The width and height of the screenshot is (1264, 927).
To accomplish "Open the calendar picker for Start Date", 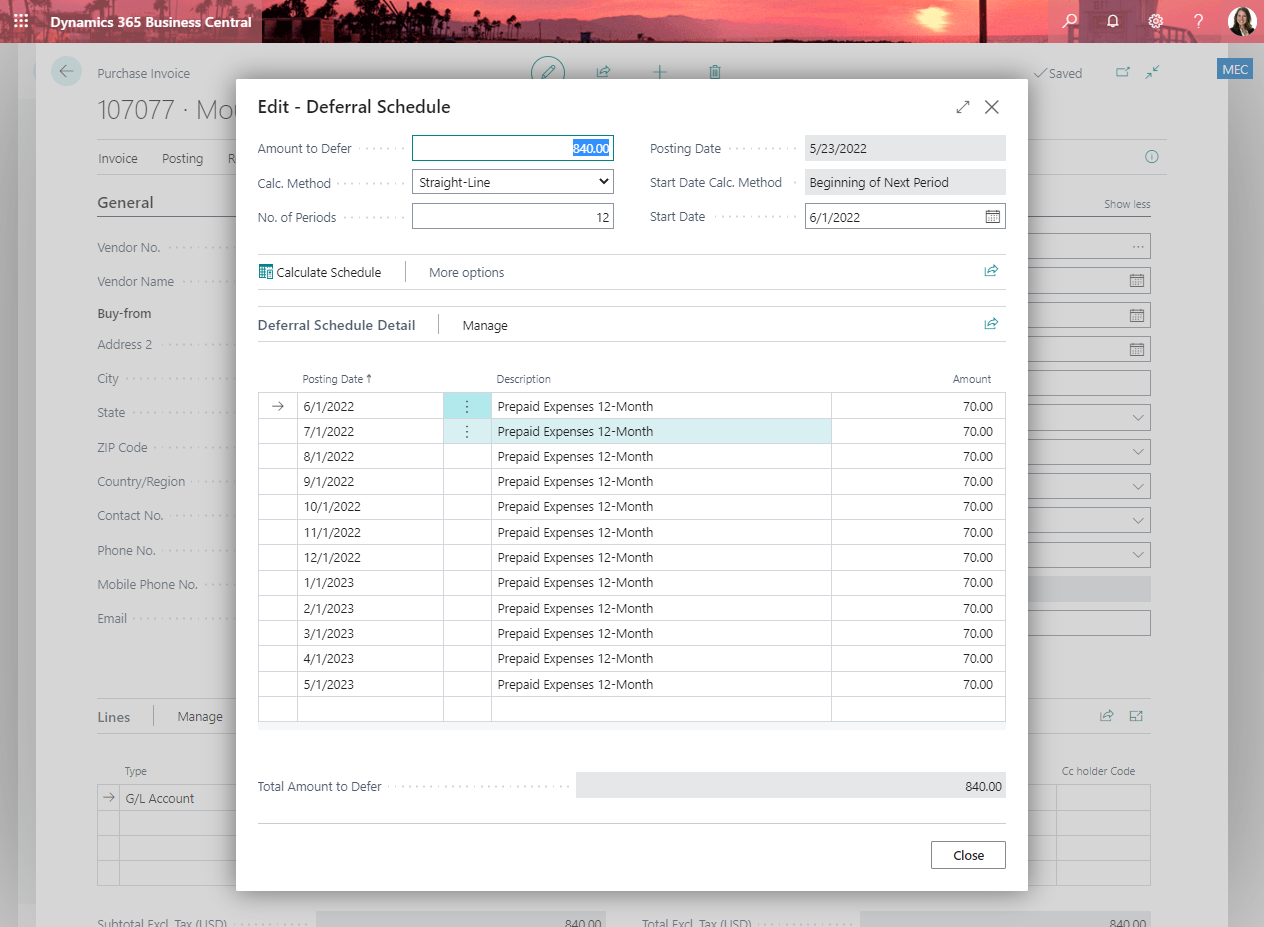I will [x=992, y=216].
